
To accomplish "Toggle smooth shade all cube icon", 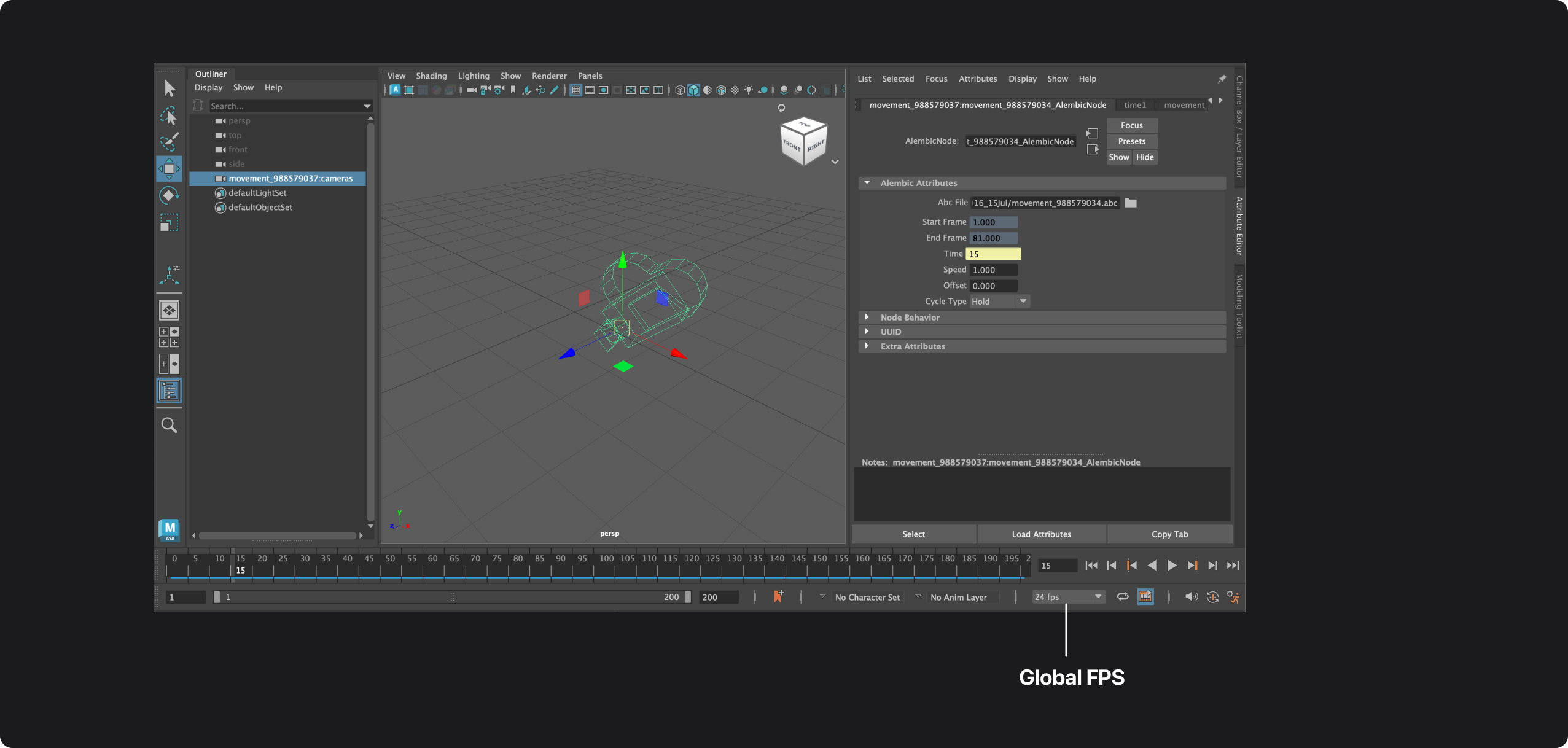I will pyautogui.click(x=694, y=90).
